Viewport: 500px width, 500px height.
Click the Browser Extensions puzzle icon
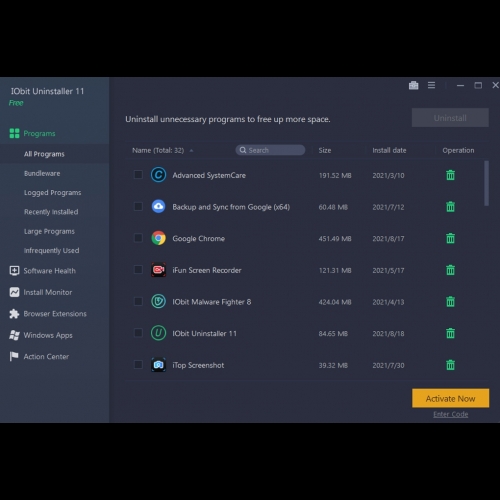[14, 314]
